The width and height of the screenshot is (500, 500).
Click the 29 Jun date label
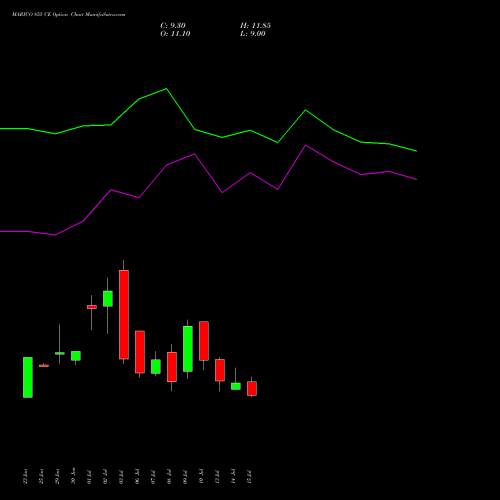pyautogui.click(x=58, y=476)
